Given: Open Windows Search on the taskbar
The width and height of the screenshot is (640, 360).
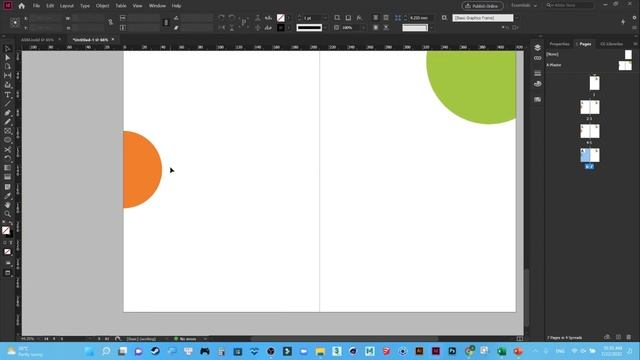Looking at the screenshot, I should (106, 351).
